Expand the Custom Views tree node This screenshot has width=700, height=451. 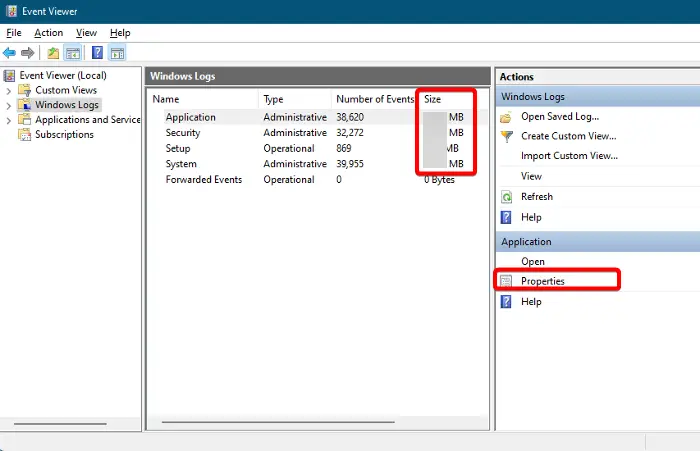[x=8, y=91]
